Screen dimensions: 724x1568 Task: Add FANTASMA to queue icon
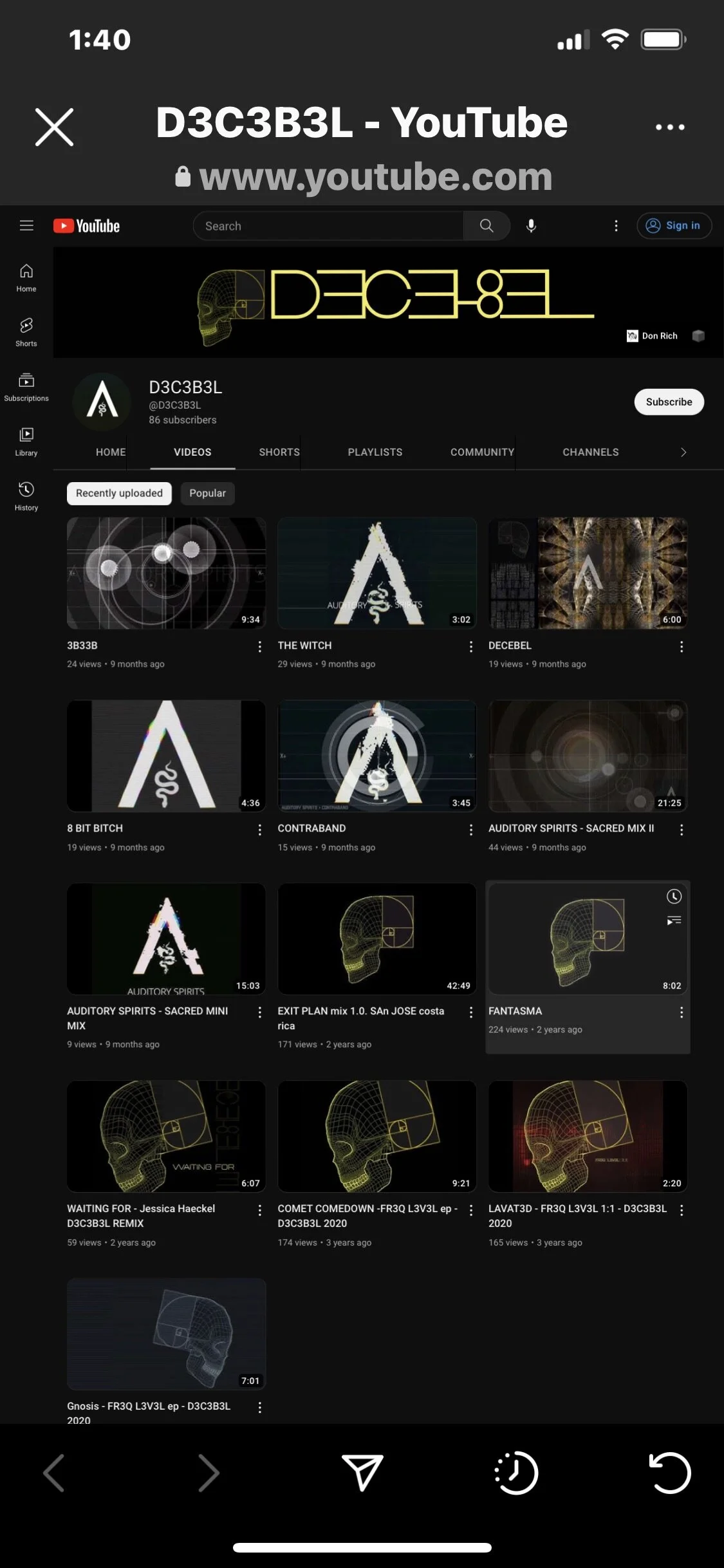[674, 921]
